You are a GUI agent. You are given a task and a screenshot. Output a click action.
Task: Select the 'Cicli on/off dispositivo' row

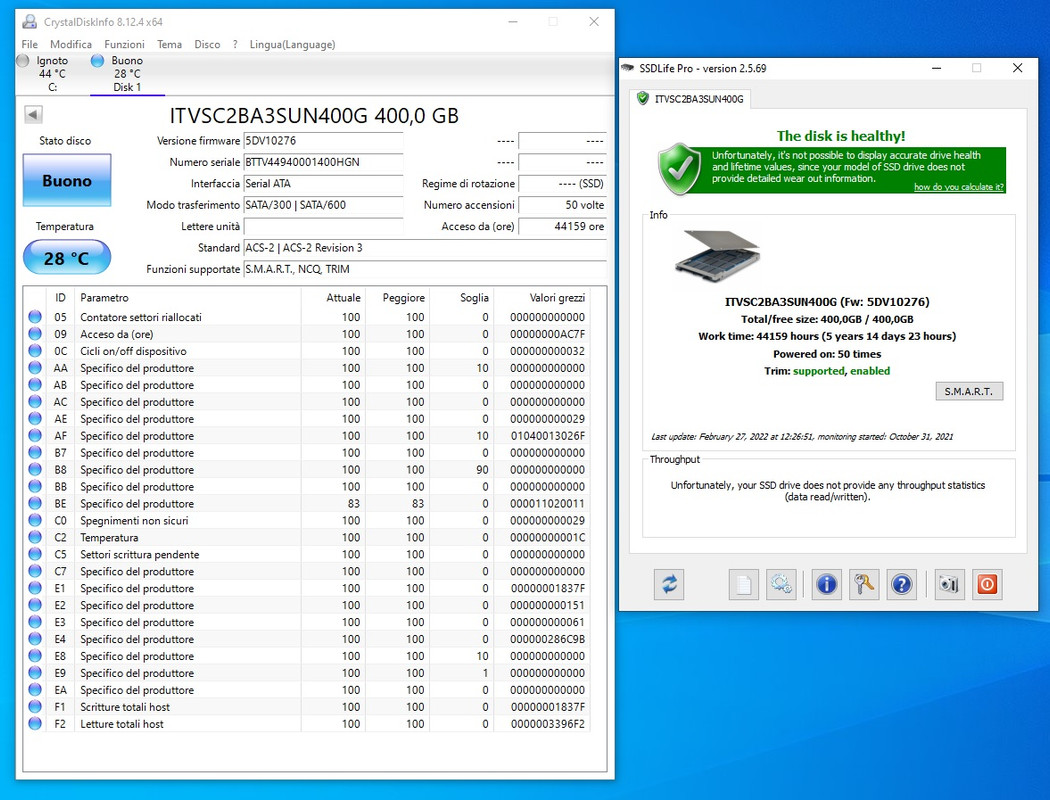(307, 351)
